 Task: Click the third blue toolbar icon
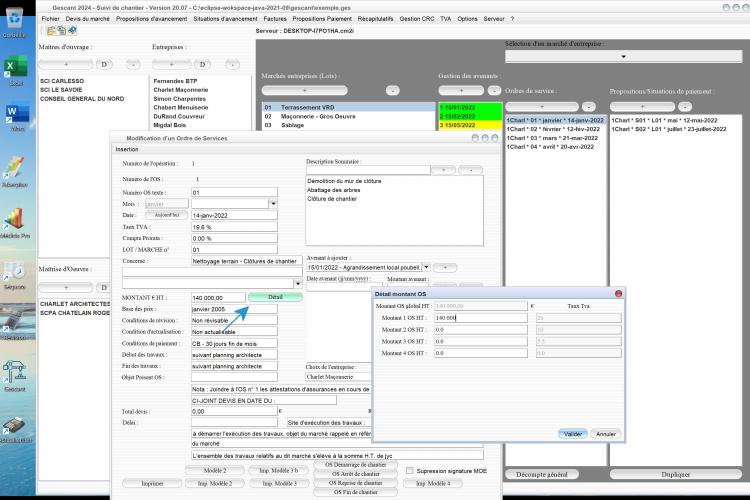pyautogui.click(x=72, y=31)
